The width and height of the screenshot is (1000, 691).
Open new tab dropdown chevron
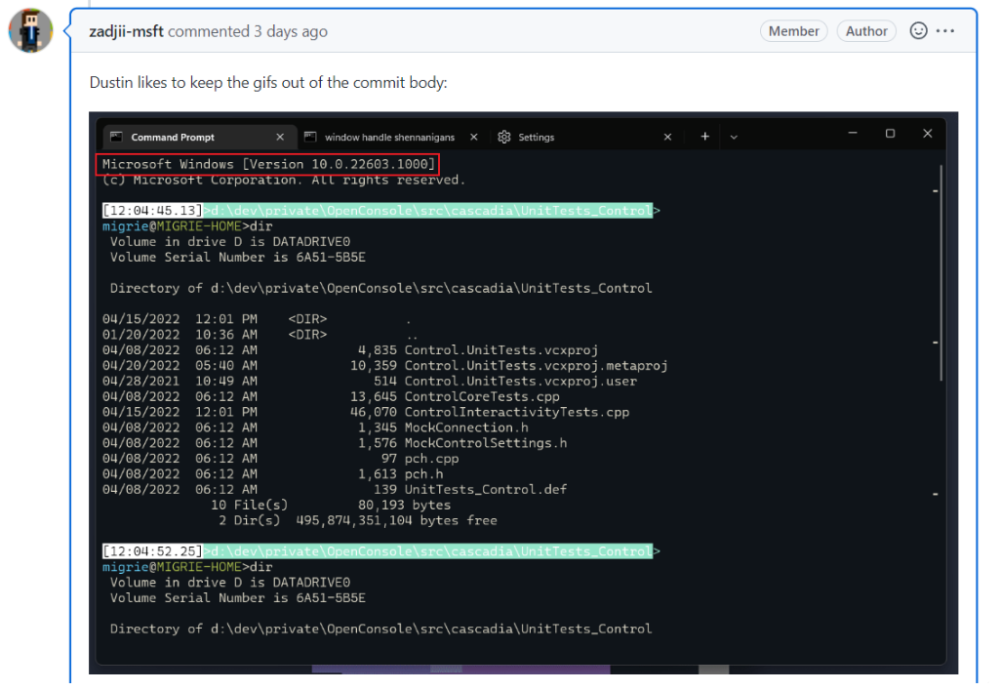pyautogui.click(x=734, y=137)
